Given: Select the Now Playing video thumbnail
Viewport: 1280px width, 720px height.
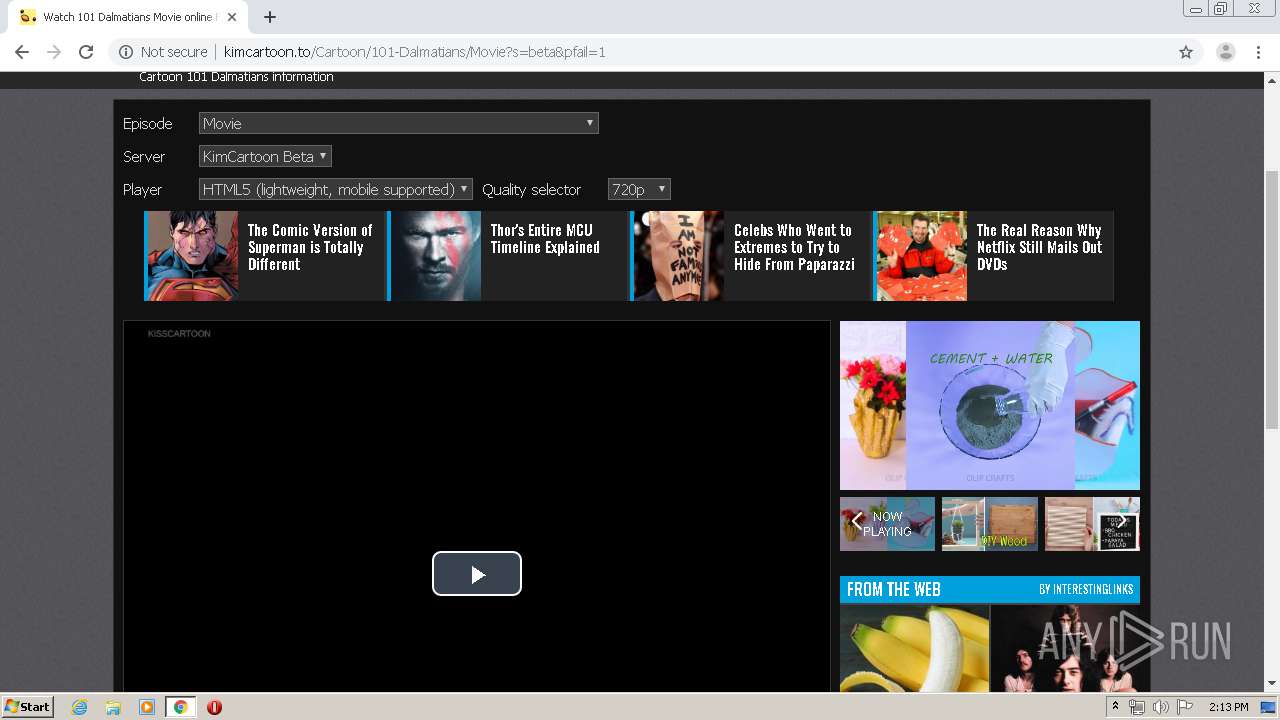Looking at the screenshot, I should pos(888,524).
